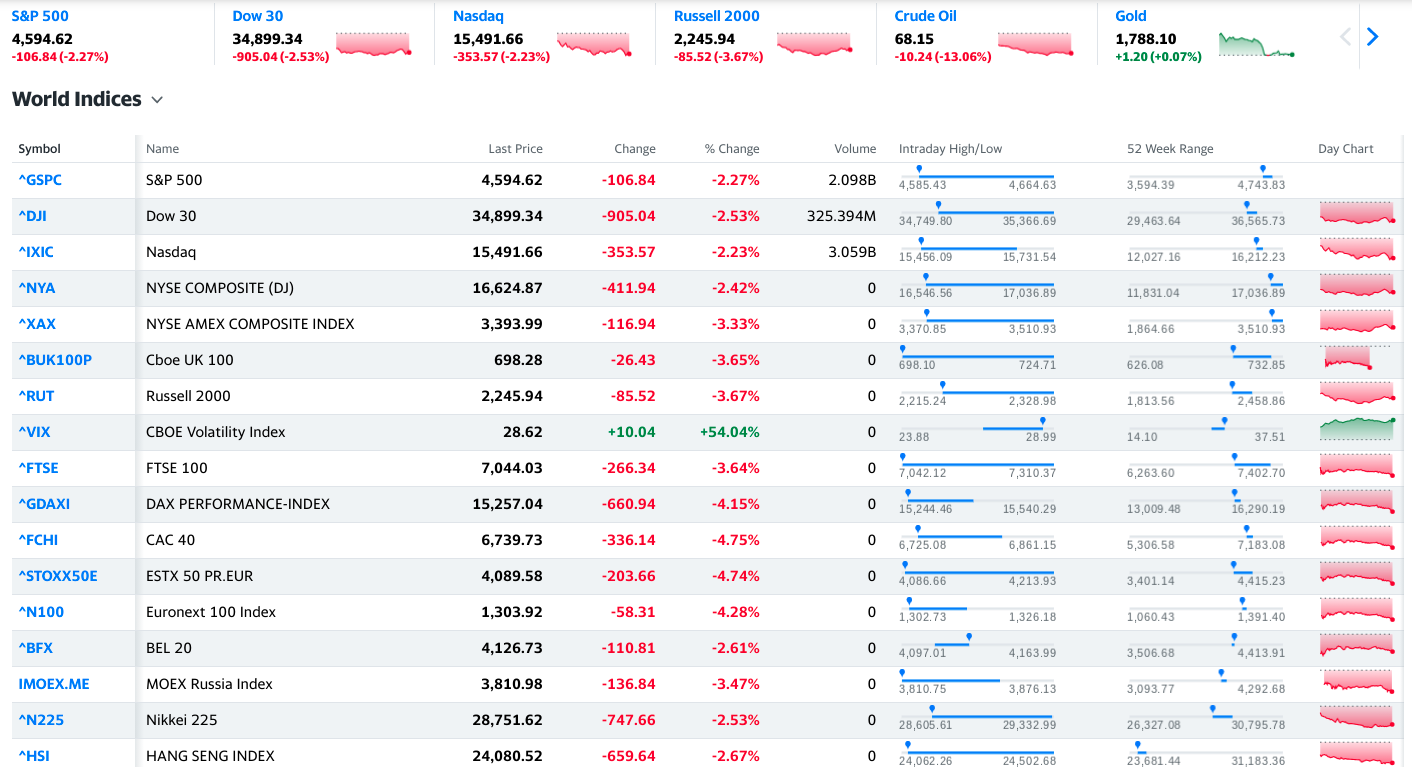Open the ^GSPC symbol link
1412x767 pixels.
click(x=40, y=179)
